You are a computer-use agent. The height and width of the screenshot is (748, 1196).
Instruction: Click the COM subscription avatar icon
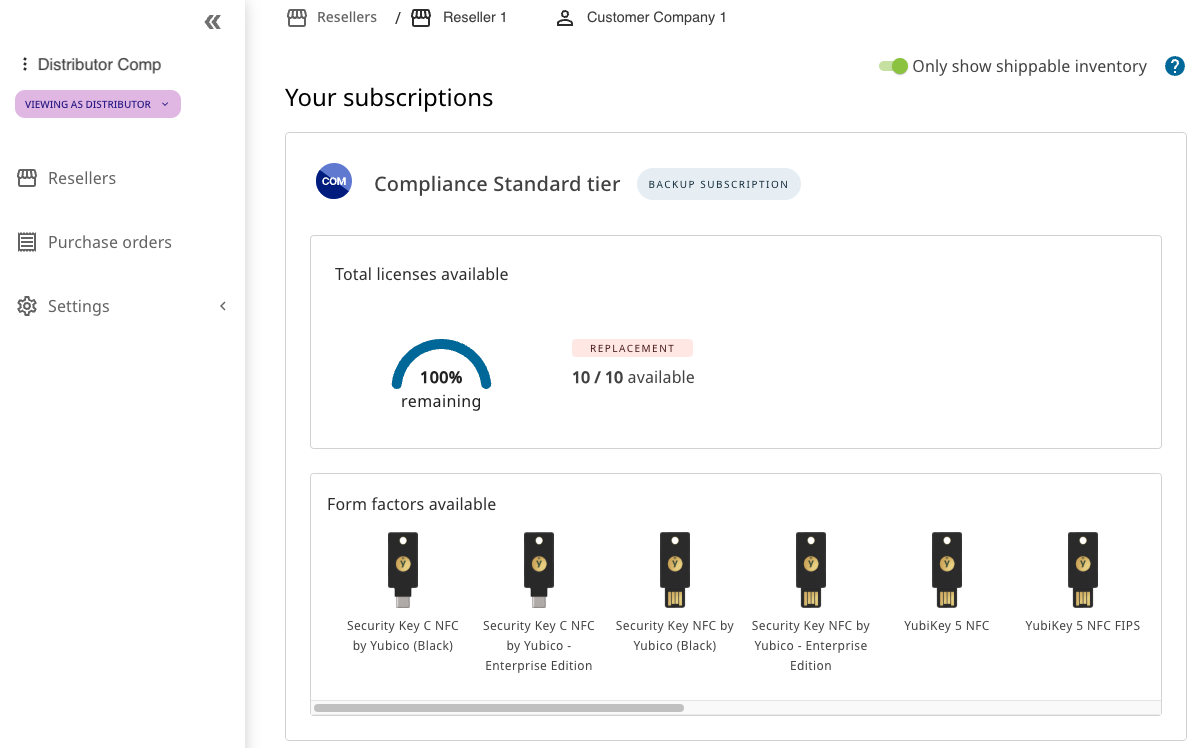coord(334,181)
